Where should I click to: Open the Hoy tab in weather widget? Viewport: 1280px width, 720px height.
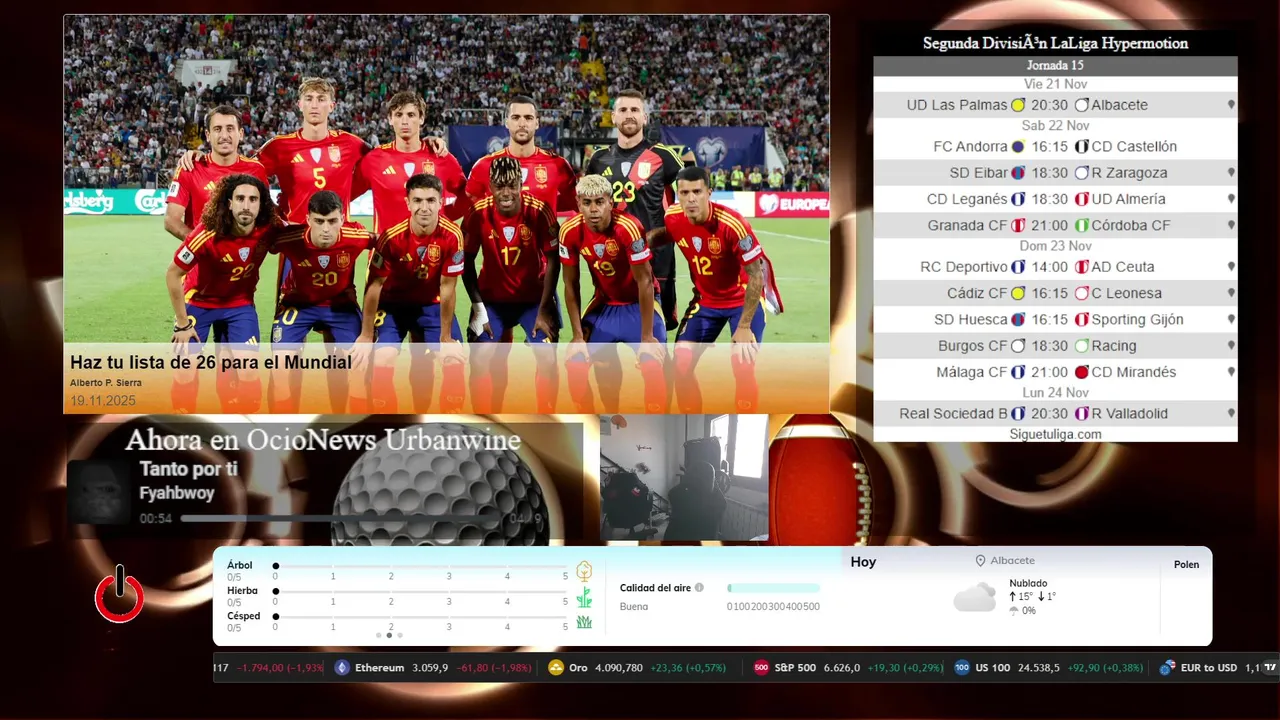coord(863,562)
